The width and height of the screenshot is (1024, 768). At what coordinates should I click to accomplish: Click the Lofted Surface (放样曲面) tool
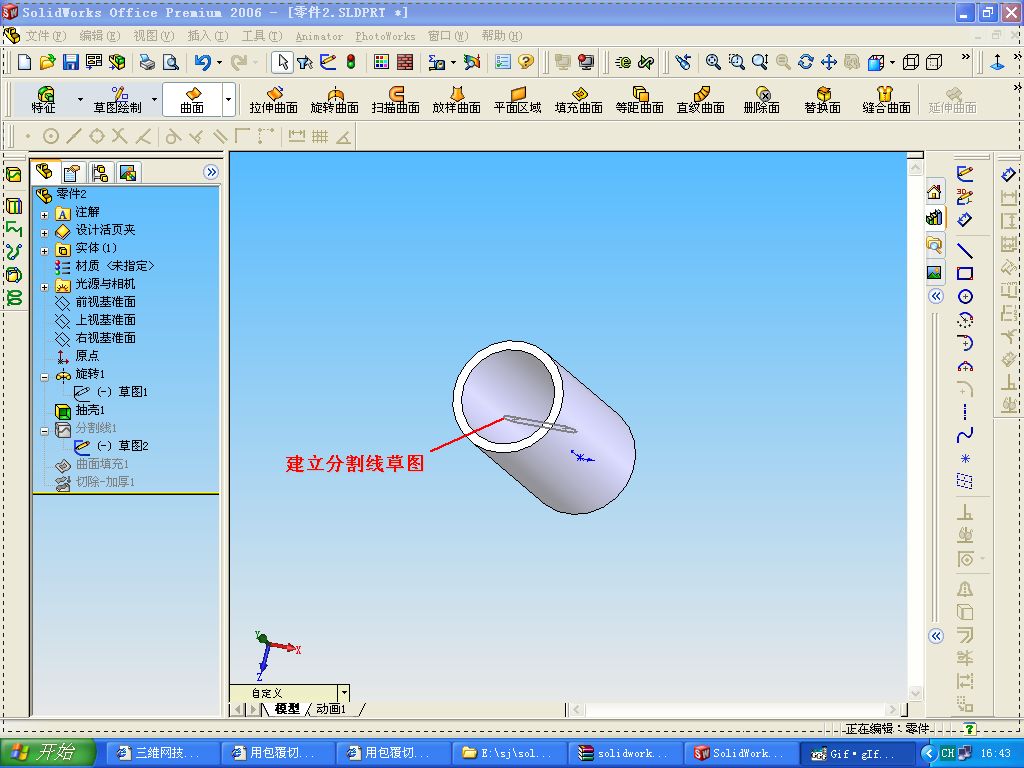point(456,100)
